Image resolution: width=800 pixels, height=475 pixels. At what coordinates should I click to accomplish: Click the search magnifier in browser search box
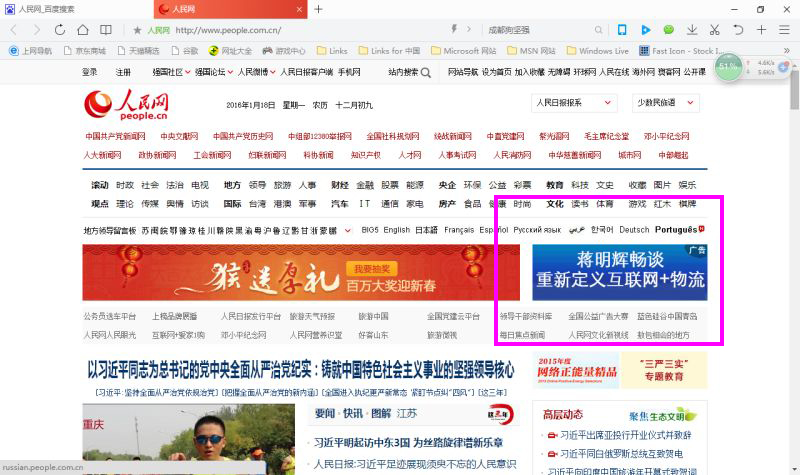tap(598, 30)
